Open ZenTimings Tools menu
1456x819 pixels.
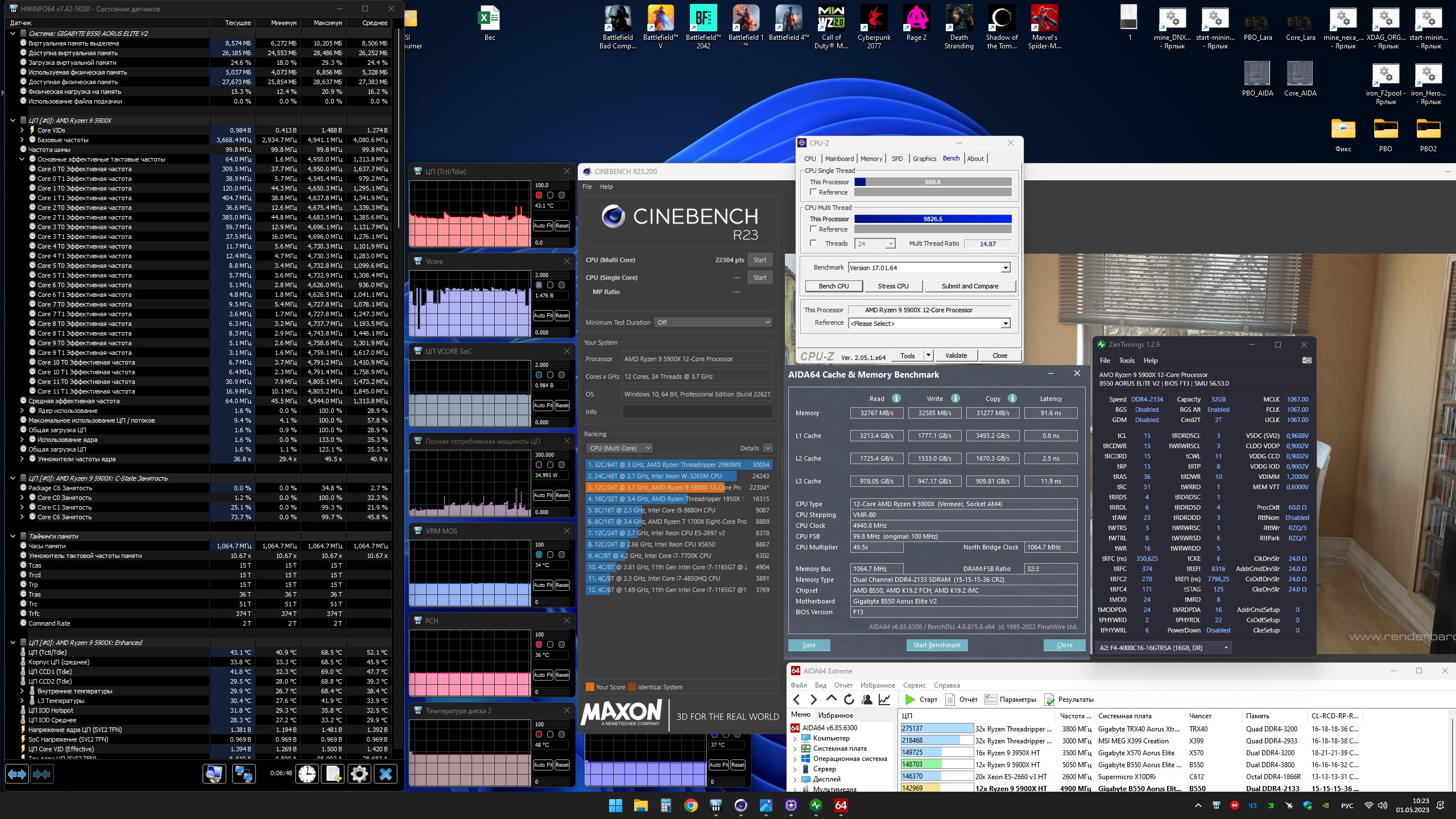[1126, 361]
